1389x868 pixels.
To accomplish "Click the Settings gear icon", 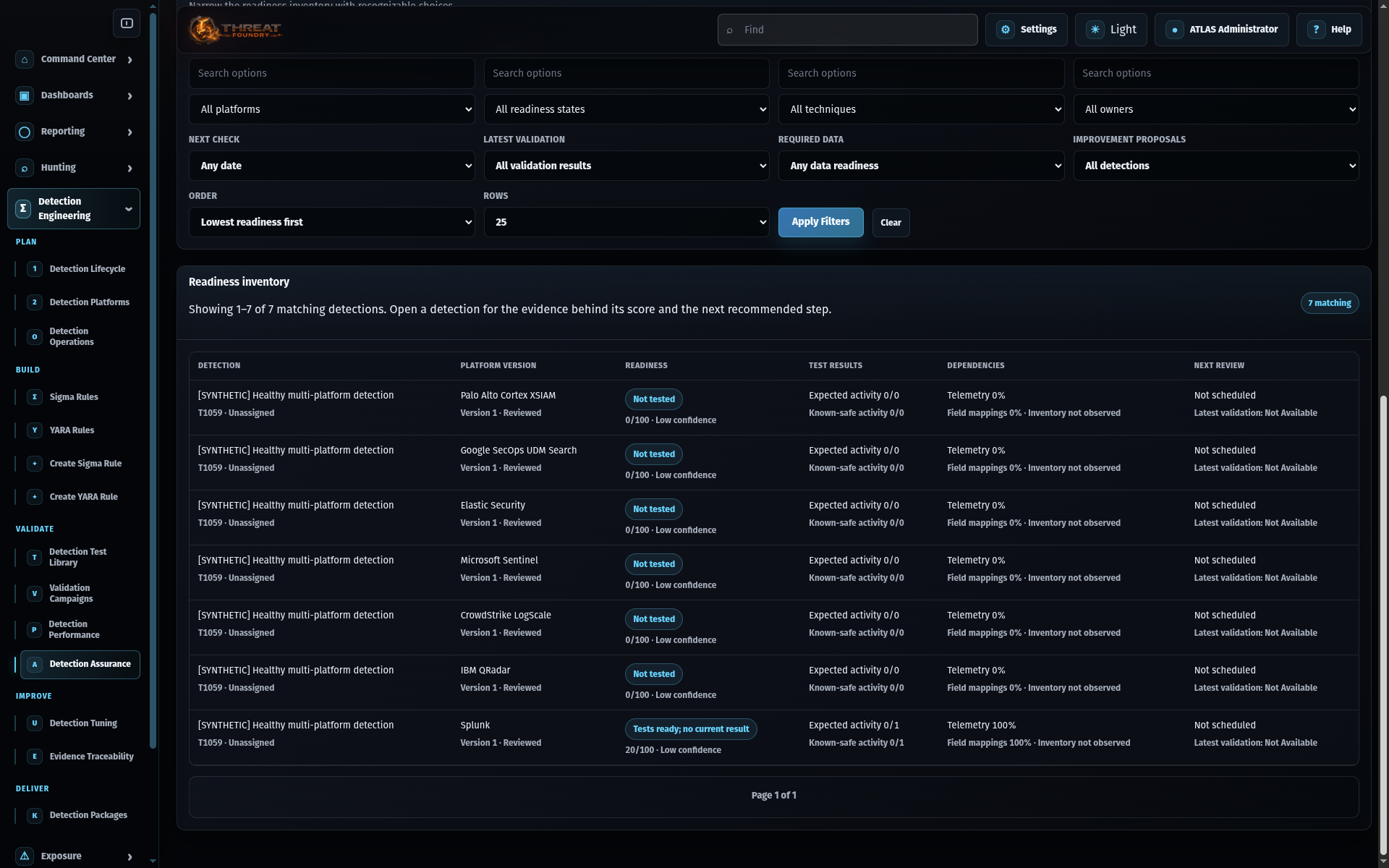I will [x=1006, y=30].
